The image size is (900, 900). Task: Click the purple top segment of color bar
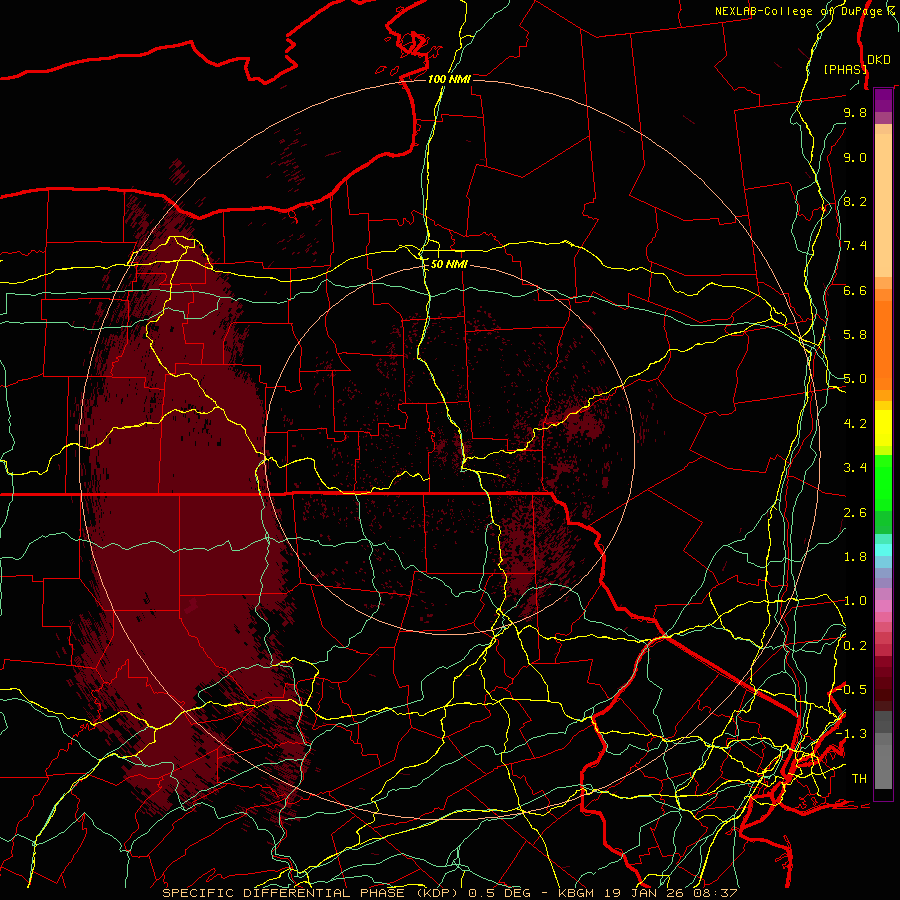pyautogui.click(x=883, y=100)
